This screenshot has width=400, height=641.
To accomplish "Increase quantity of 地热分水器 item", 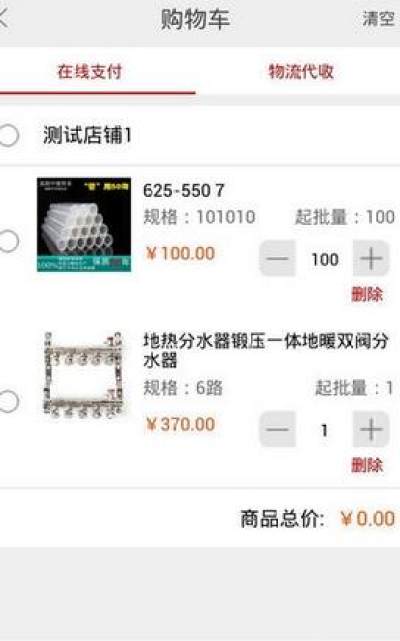I will pyautogui.click(x=371, y=429).
